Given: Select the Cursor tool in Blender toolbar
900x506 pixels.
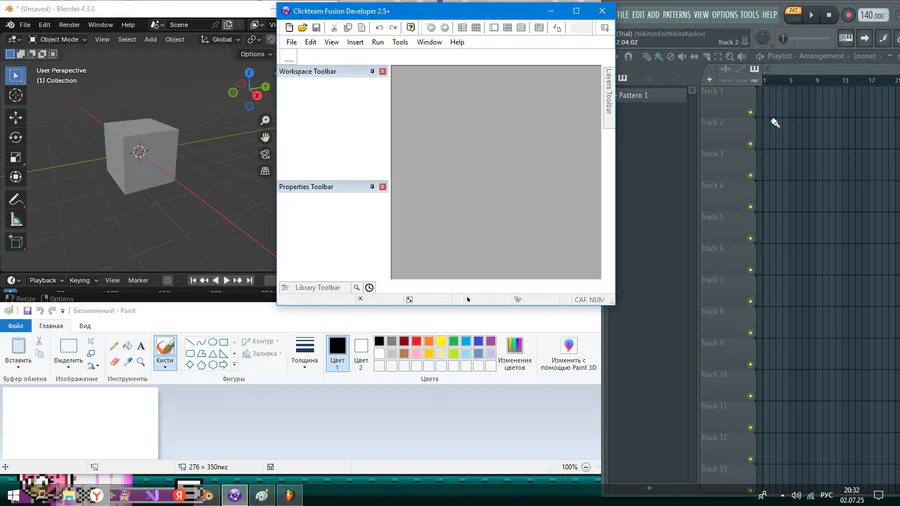Looking at the screenshot, I should click(15, 95).
